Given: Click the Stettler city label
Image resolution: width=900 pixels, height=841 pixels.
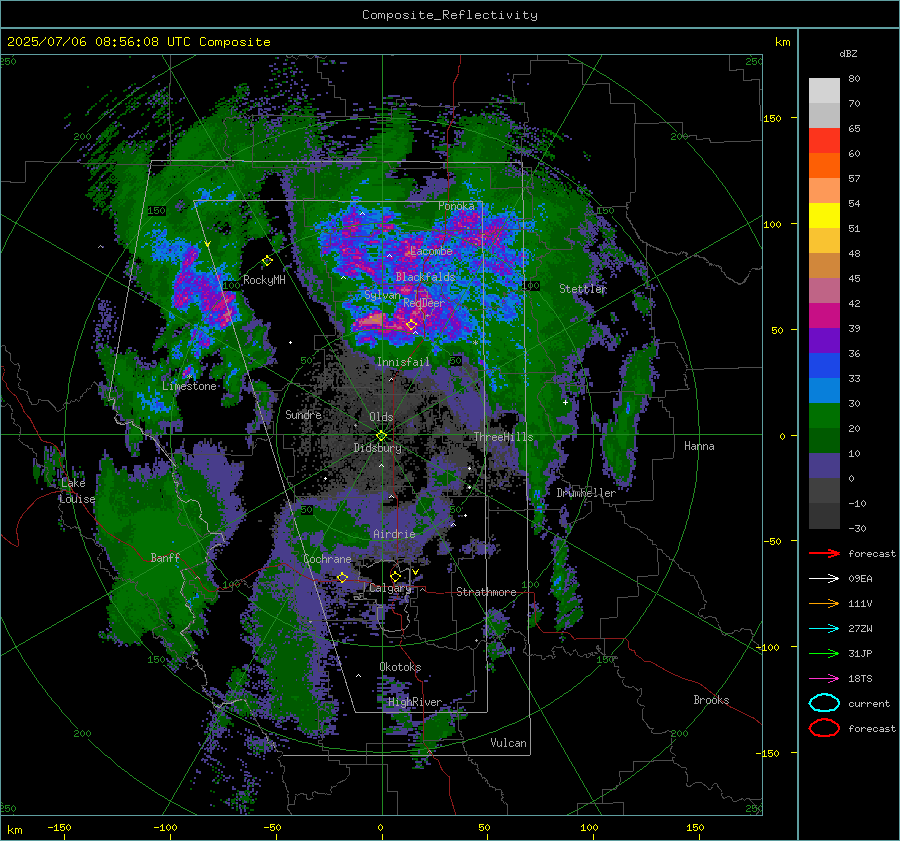Looking at the screenshot, I should click(583, 289).
